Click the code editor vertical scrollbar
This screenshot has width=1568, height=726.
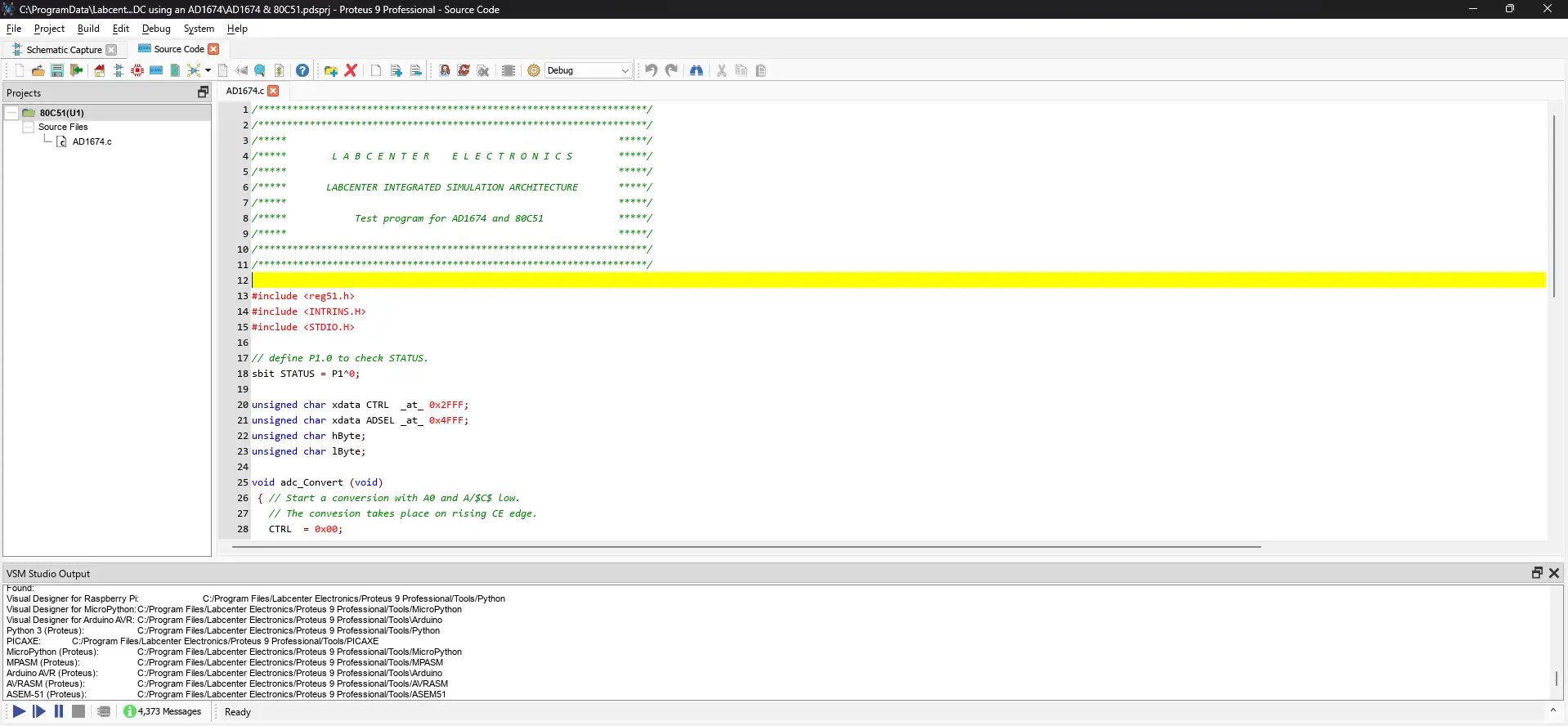(1554, 206)
